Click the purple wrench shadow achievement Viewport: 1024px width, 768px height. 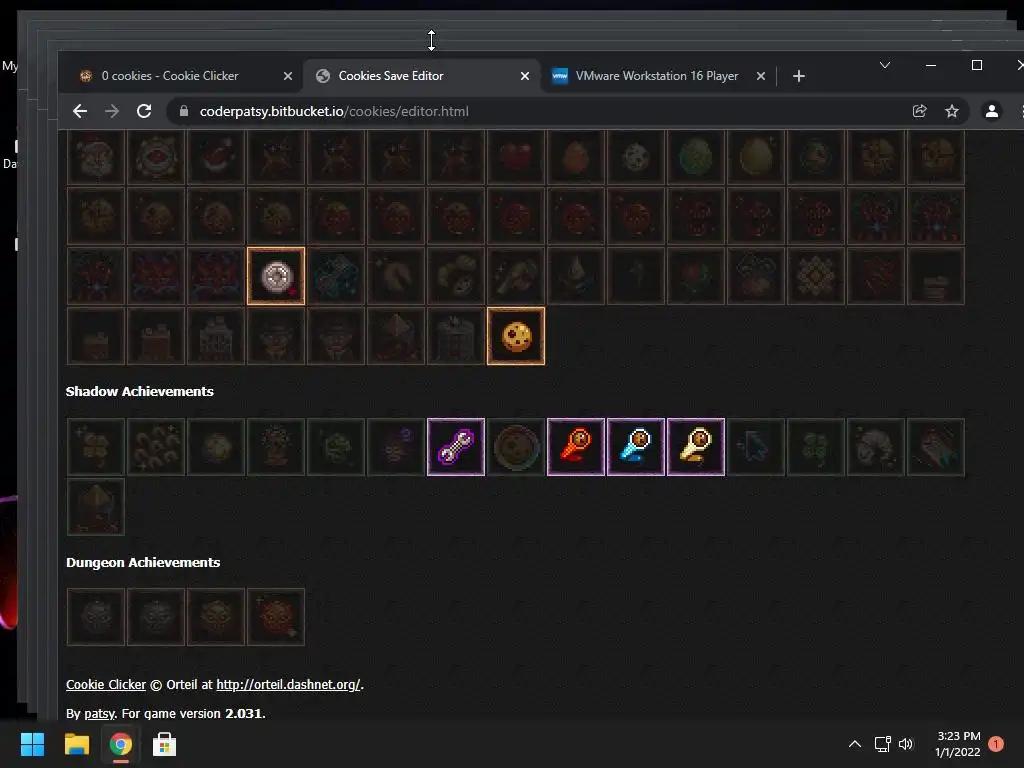click(x=456, y=447)
